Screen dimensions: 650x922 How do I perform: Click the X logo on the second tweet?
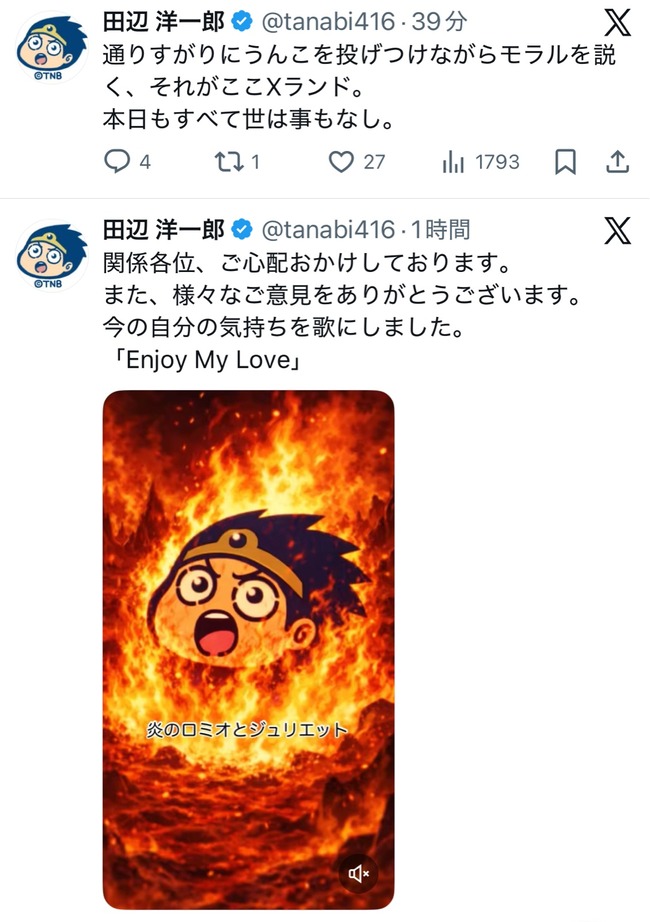pos(618,230)
